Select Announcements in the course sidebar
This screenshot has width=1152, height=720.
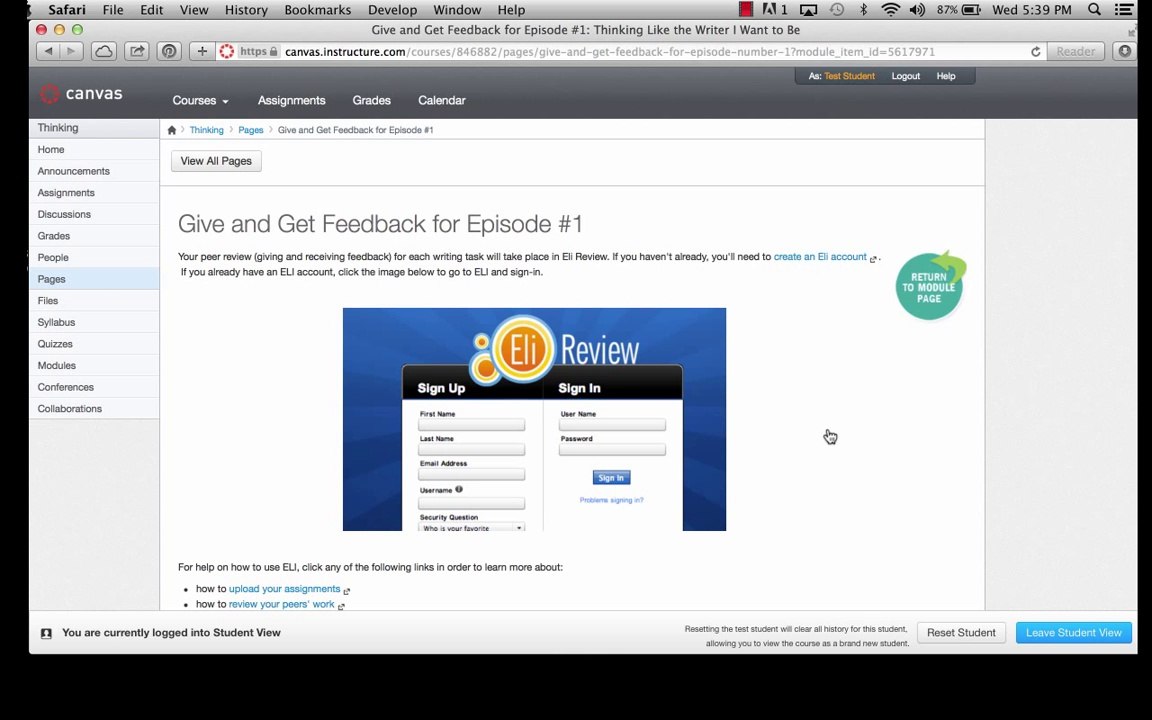click(x=94, y=171)
